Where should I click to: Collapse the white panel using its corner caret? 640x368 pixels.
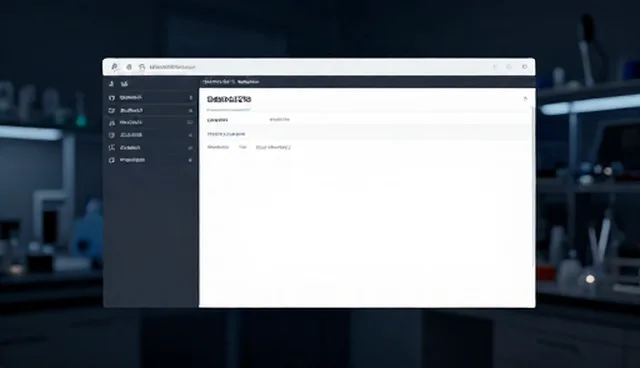click(525, 98)
